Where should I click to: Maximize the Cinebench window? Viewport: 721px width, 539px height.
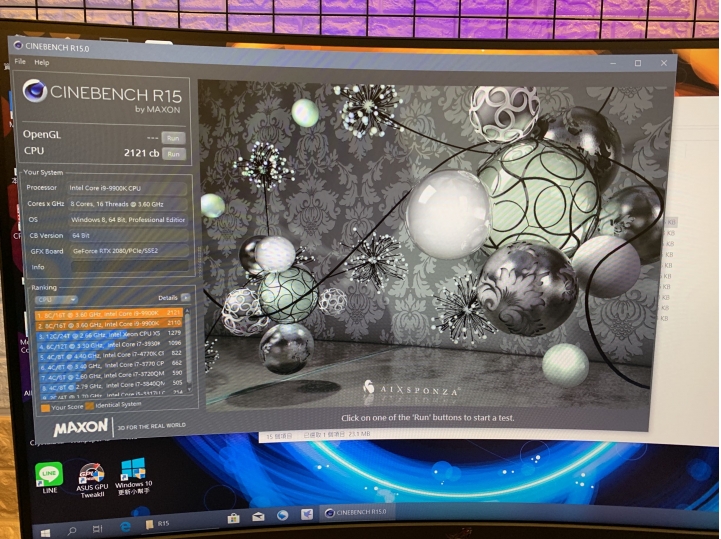638,63
